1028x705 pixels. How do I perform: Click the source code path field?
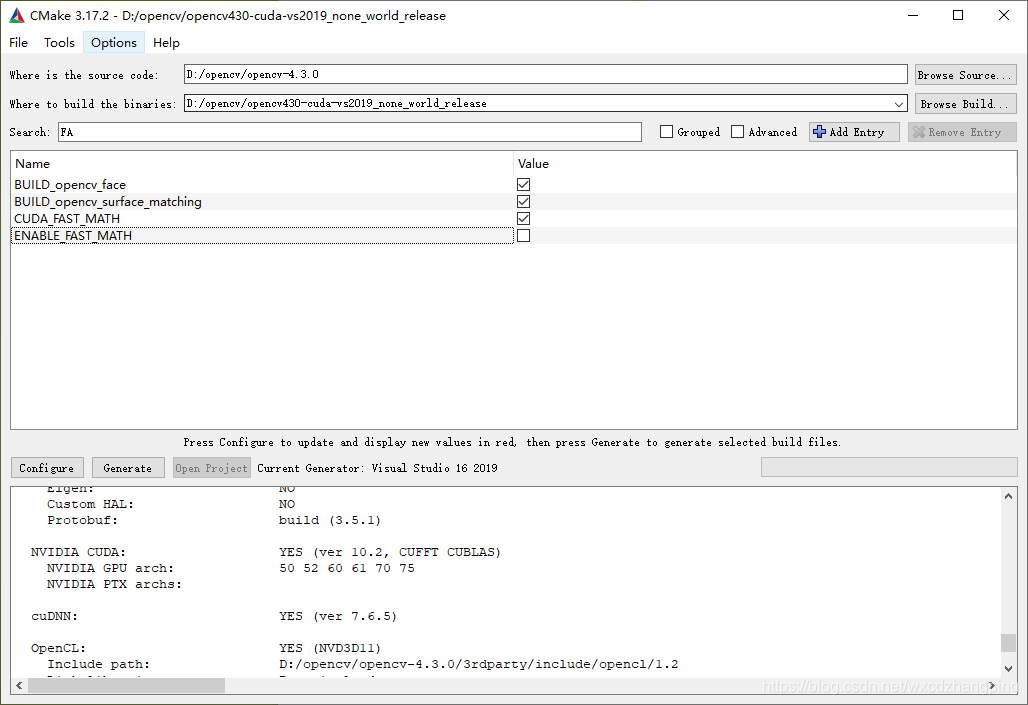[x=545, y=74]
